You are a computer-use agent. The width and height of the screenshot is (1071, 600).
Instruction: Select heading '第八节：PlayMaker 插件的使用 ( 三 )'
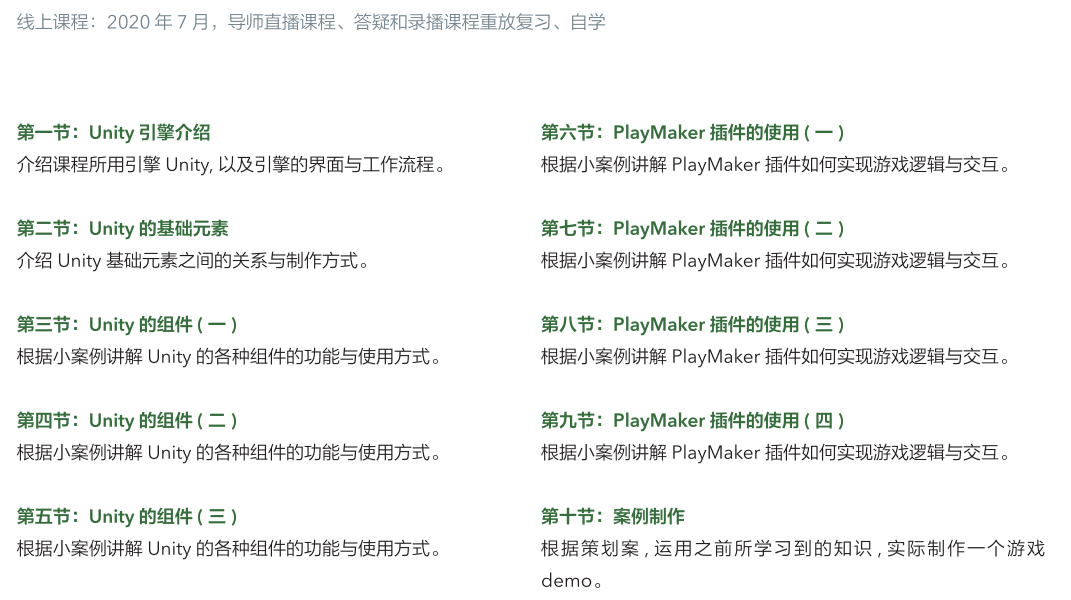(693, 325)
